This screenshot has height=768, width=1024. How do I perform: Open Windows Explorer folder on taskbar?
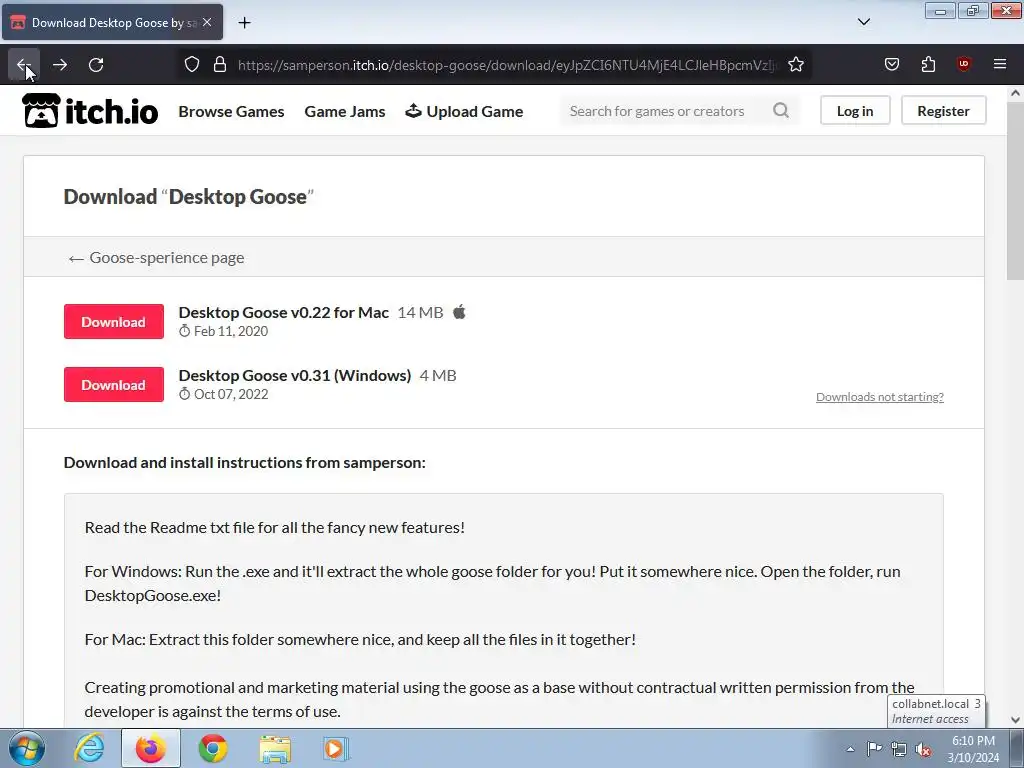point(275,748)
